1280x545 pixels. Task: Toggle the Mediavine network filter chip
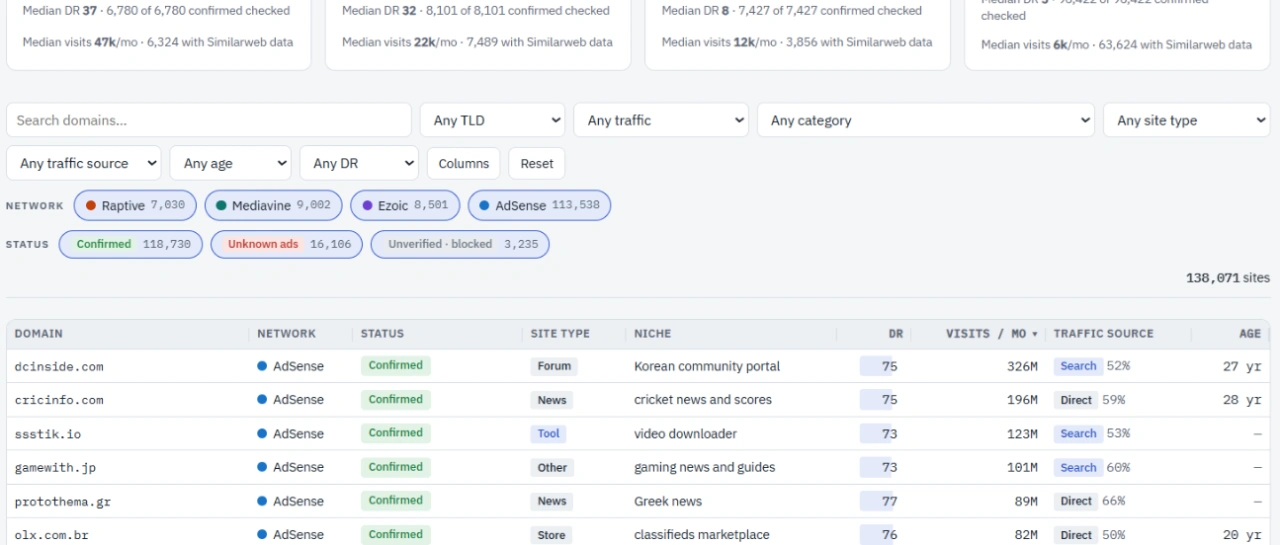click(273, 206)
